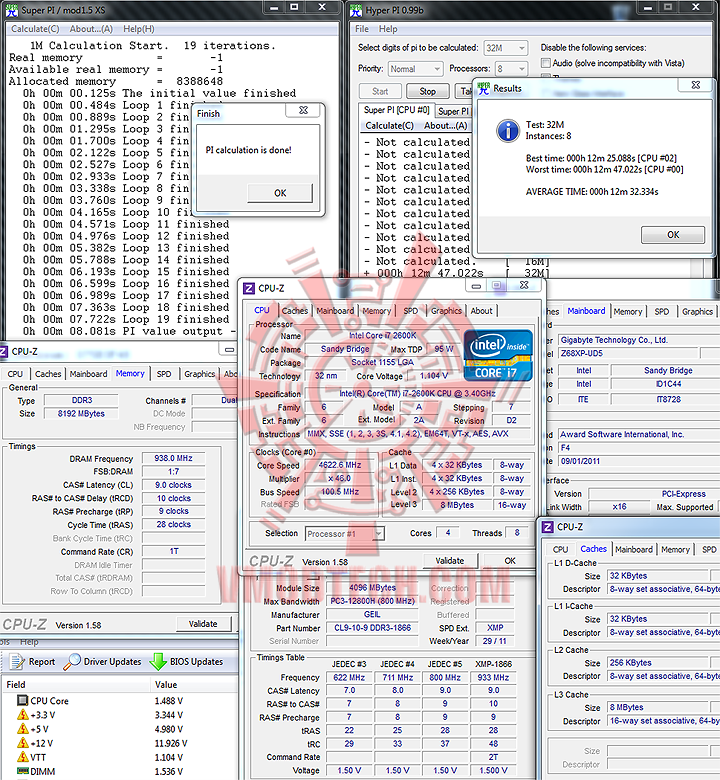Click the Field column header in sensor list
Screen dimensions: 720x780
point(15,684)
